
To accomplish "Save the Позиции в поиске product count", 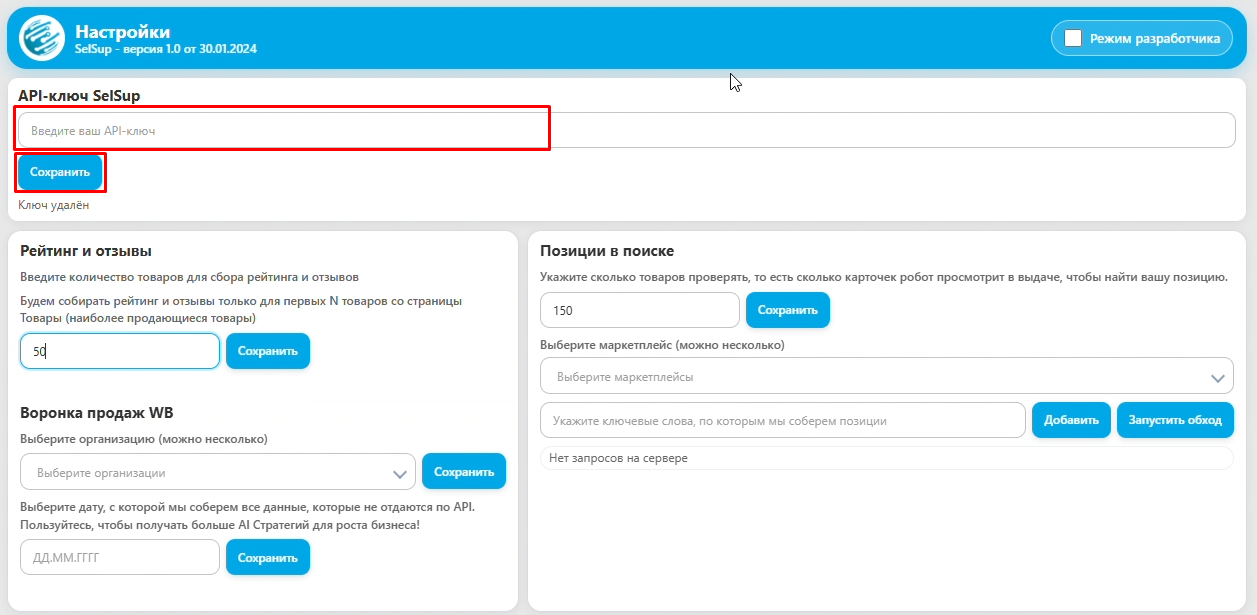I will [788, 310].
